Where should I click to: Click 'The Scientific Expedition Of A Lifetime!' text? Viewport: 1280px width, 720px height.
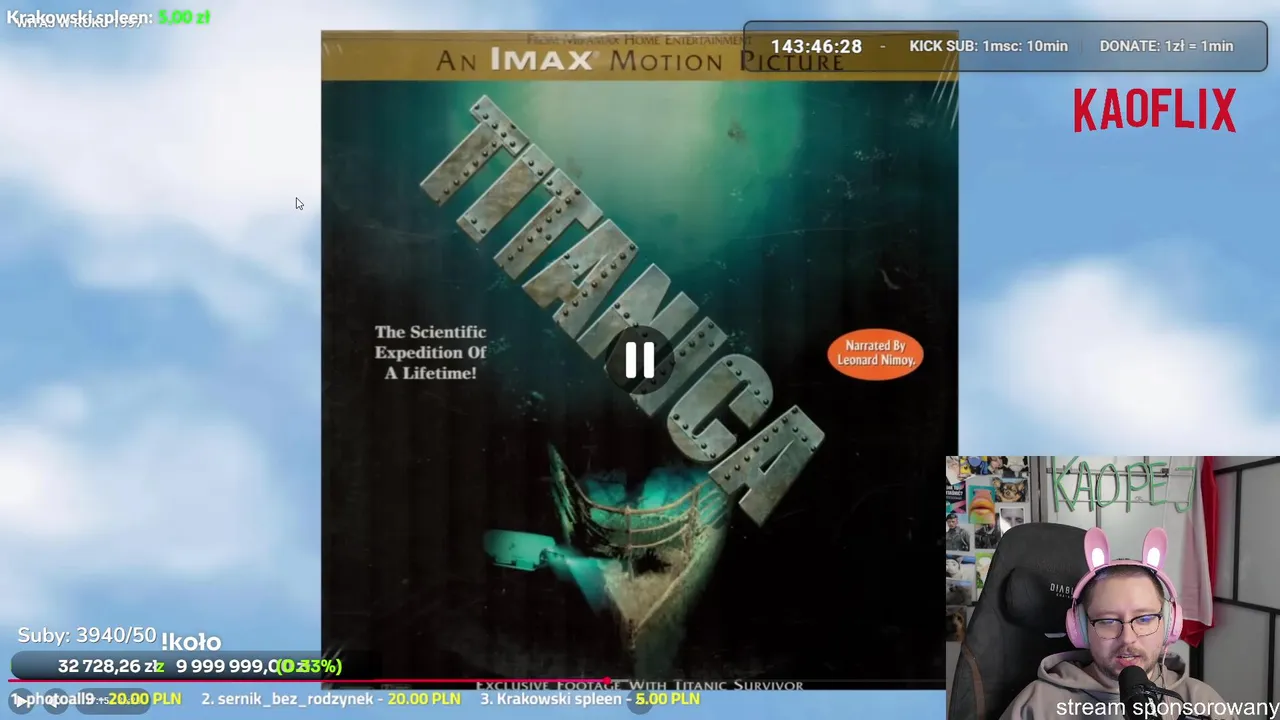[430, 352]
